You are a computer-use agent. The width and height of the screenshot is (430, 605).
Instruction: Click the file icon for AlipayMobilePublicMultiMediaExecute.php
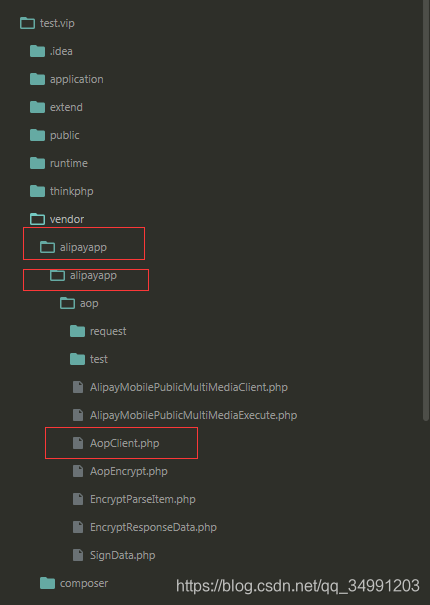pyautogui.click(x=78, y=415)
